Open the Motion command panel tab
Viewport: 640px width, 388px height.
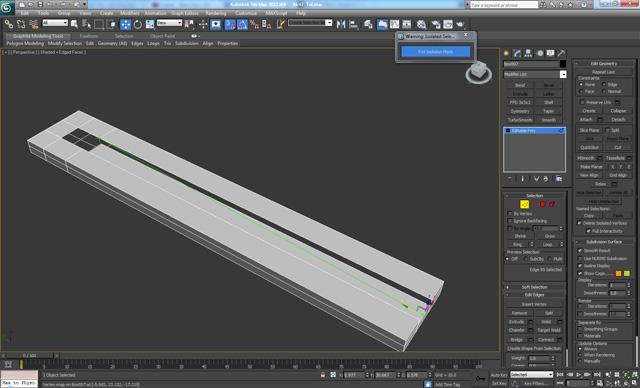point(540,53)
